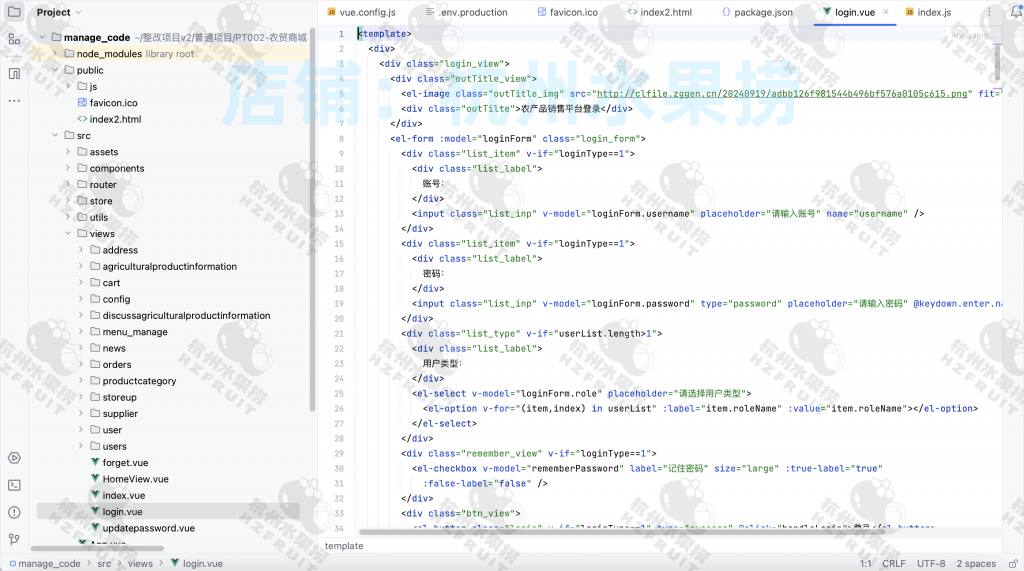Click the CRLF line separator indicator
This screenshot has height=571, width=1024.
pyautogui.click(x=893, y=564)
